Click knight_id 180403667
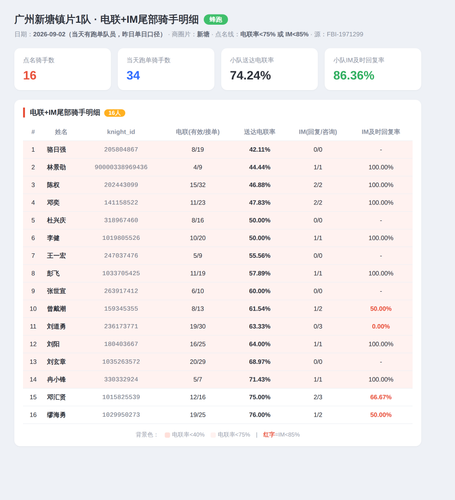The width and height of the screenshot is (455, 500). pyautogui.click(x=121, y=344)
